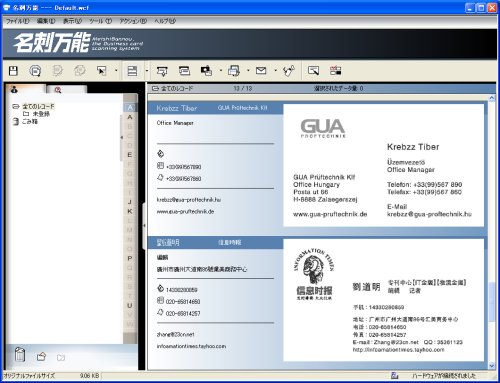Screen dimensions: 500x383
Task: Open dropdown arrow next to export cards icon
Action: 221,71
